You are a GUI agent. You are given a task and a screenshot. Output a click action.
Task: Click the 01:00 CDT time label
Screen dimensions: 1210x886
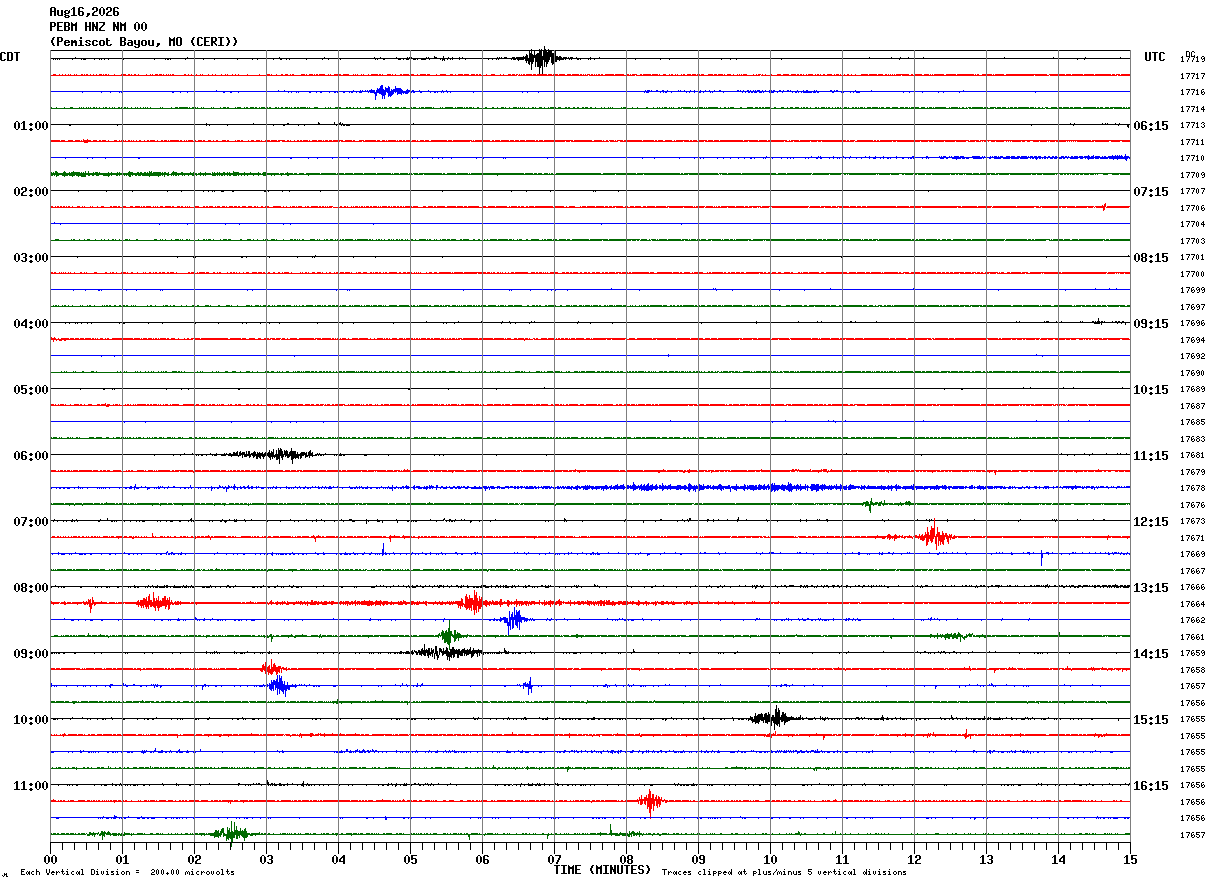pos(31,126)
